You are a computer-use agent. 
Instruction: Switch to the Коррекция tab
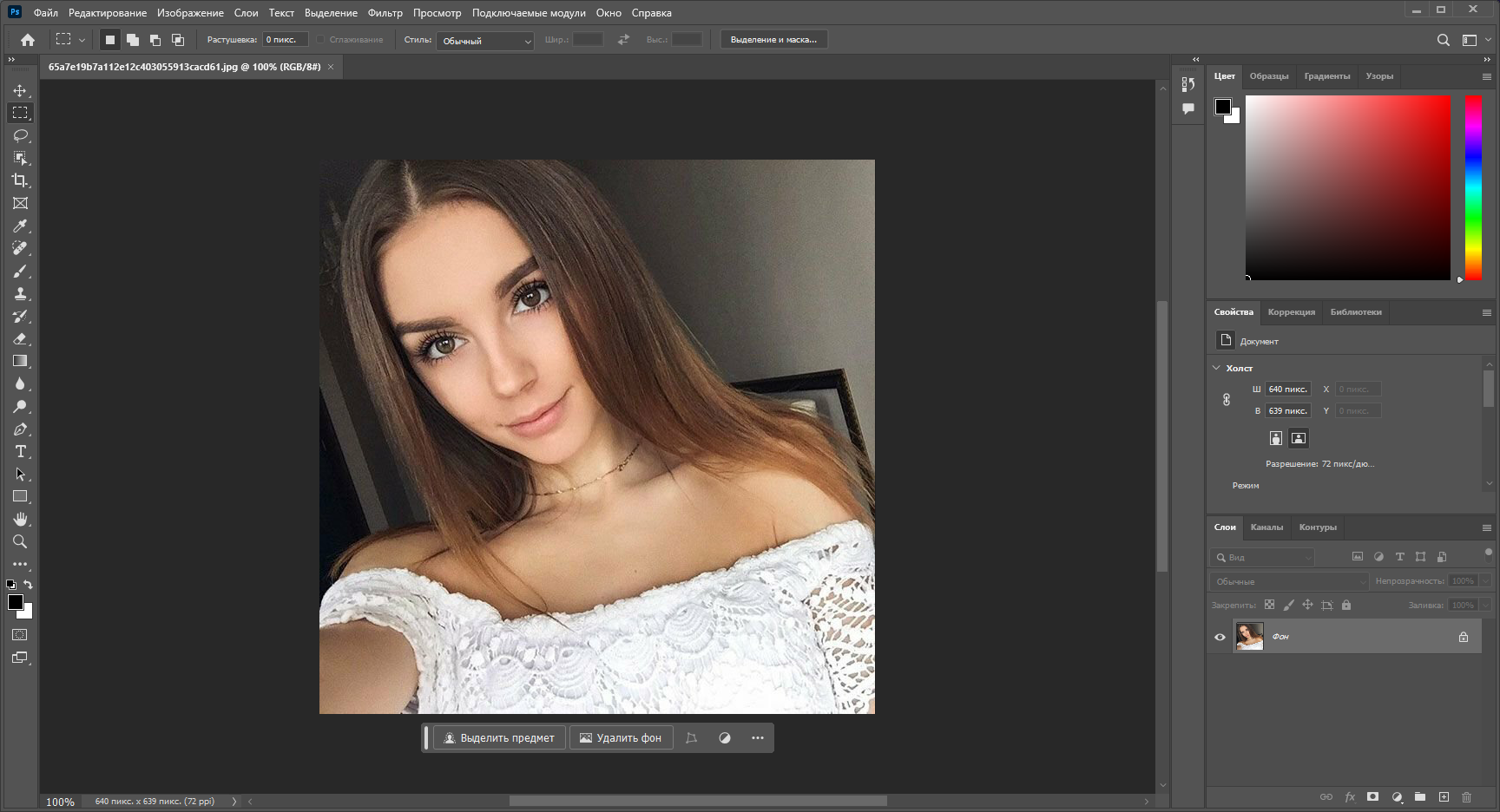coord(1291,312)
